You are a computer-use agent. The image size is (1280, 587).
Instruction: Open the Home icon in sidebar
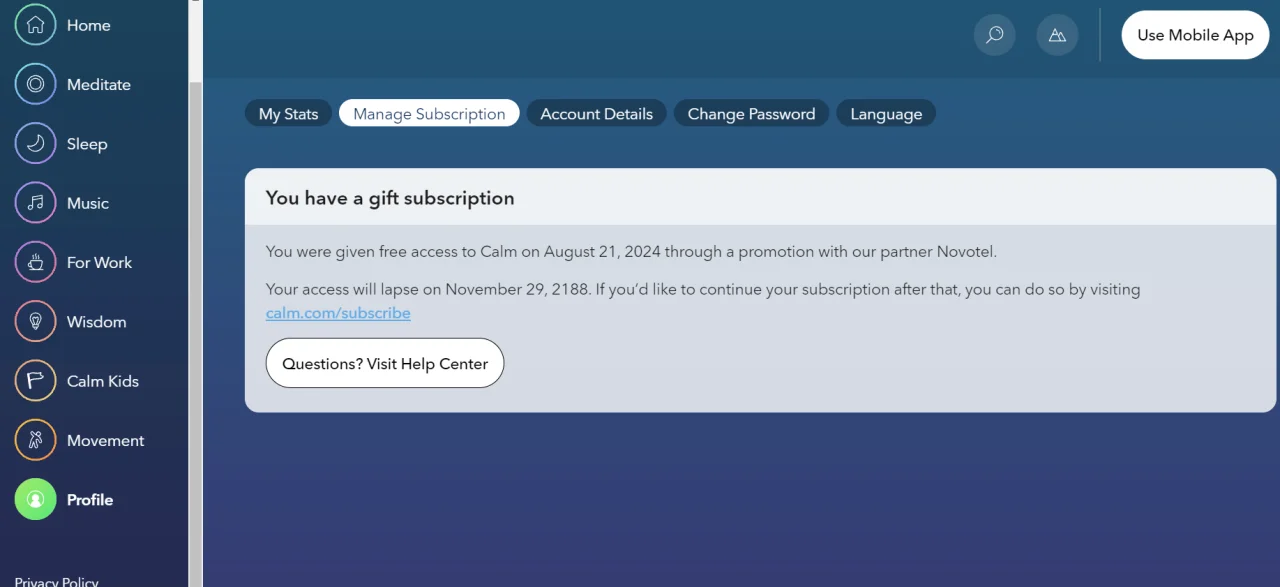pos(35,25)
